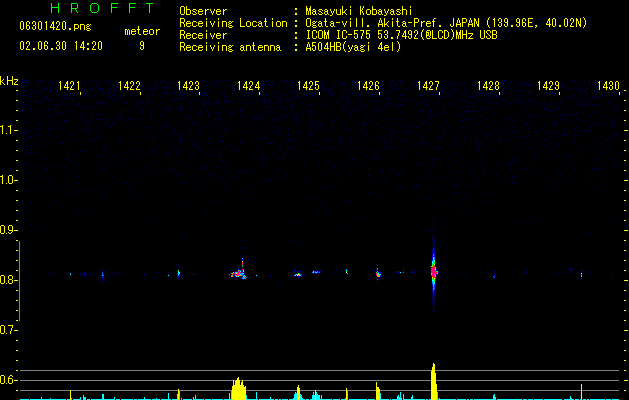Click the 1.1 kHz frequency axis label
Image resolution: width=629 pixels, height=400 pixels.
point(9,130)
